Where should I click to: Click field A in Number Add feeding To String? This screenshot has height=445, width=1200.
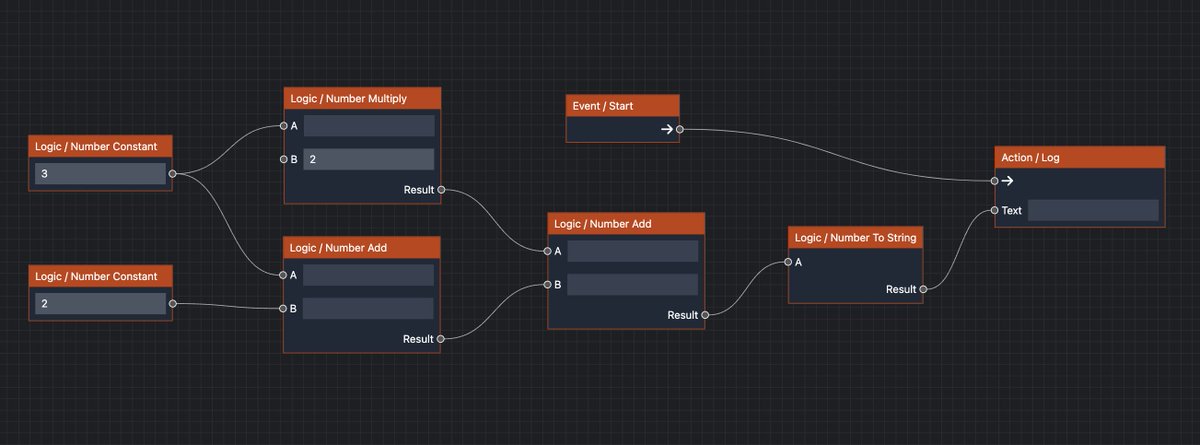(633, 251)
